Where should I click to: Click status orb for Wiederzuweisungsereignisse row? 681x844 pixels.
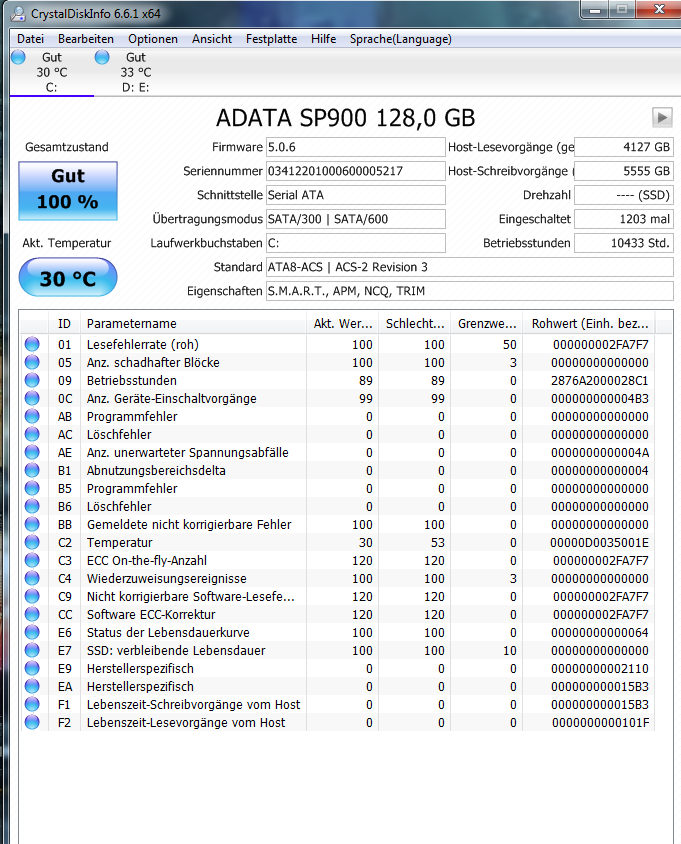32,578
